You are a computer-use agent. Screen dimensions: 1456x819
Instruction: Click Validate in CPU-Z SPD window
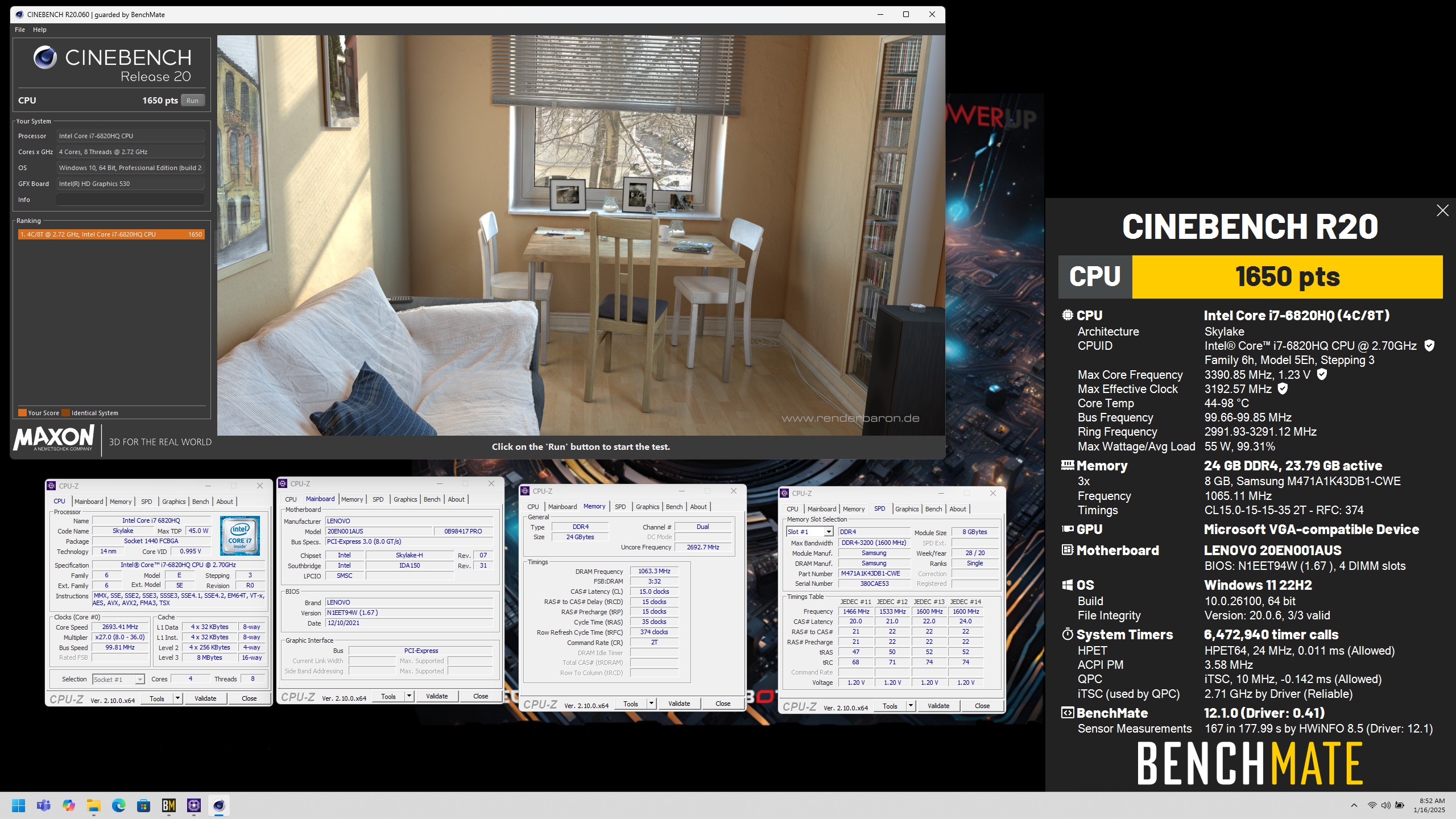coord(938,706)
